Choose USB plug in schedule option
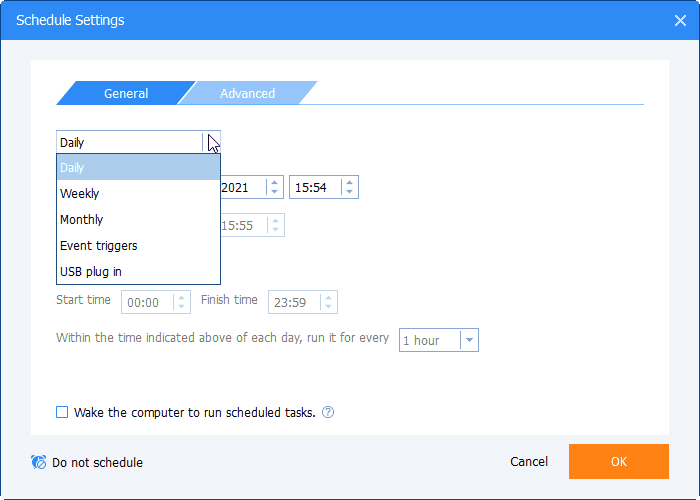The width and height of the screenshot is (700, 500). point(91,272)
